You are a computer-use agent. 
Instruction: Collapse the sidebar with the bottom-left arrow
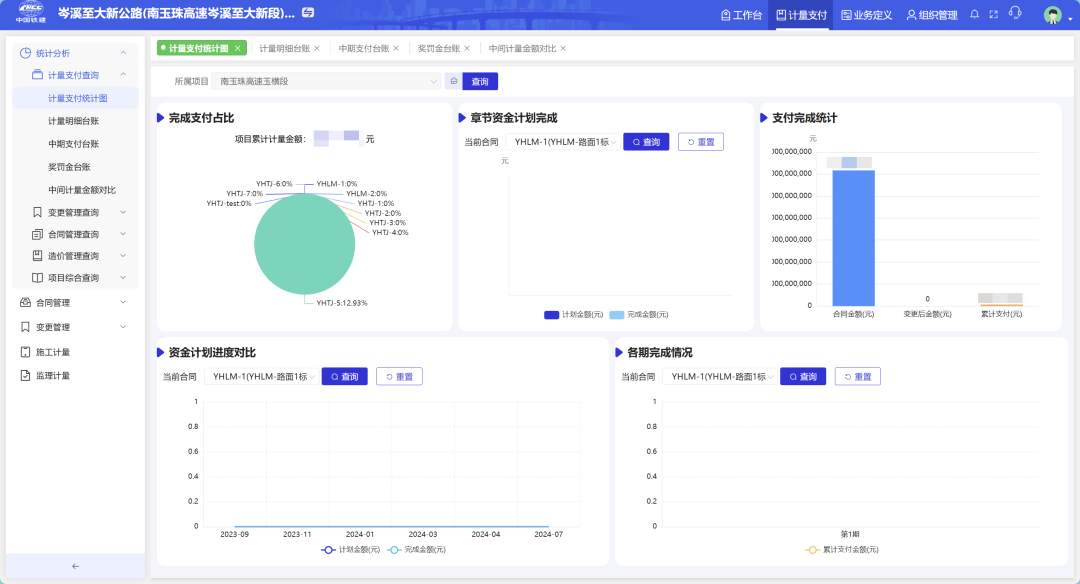(x=74, y=566)
